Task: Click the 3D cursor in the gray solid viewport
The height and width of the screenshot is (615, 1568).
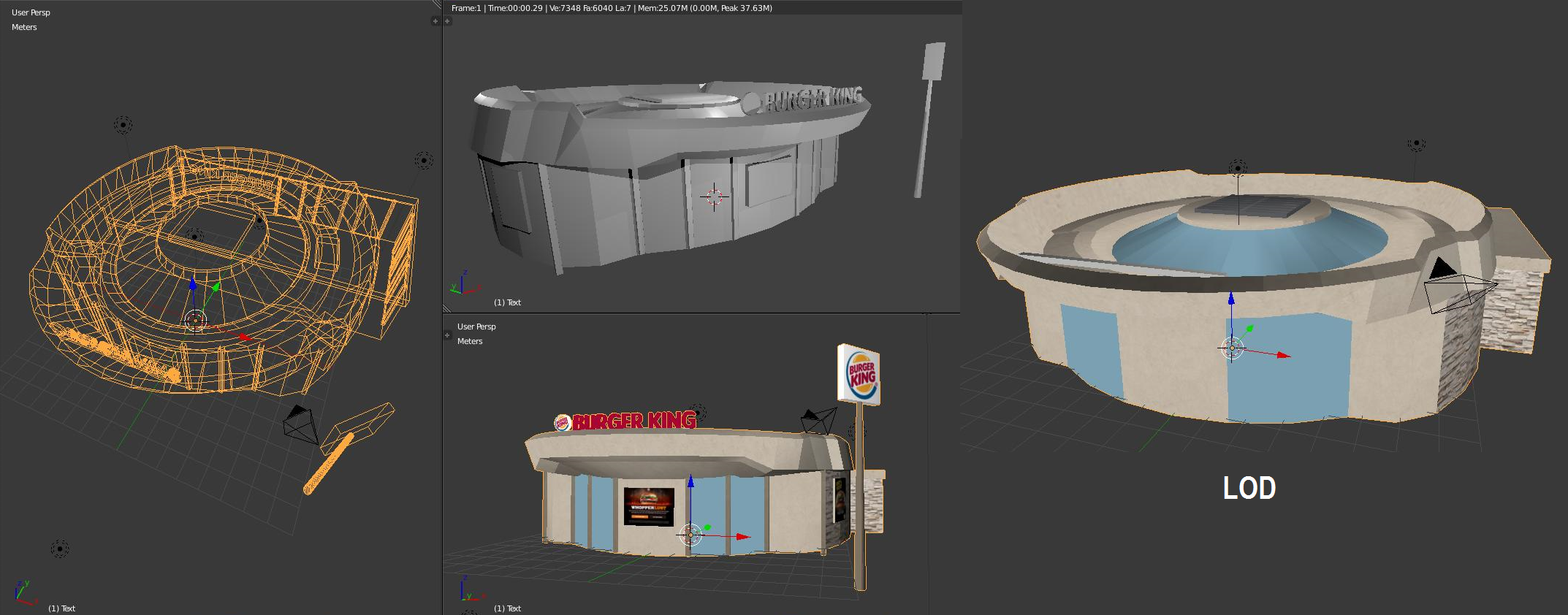Action: click(714, 196)
